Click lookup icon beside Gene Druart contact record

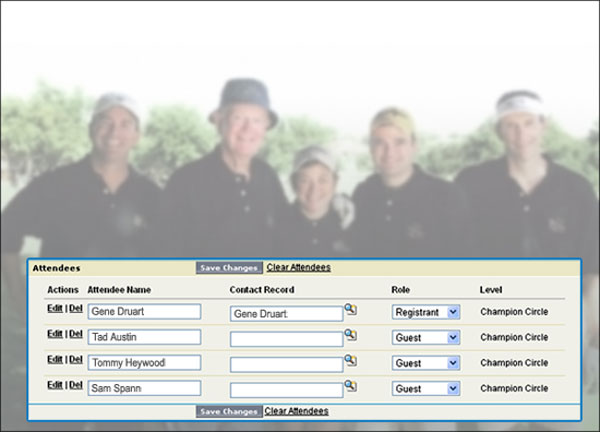pos(350,309)
